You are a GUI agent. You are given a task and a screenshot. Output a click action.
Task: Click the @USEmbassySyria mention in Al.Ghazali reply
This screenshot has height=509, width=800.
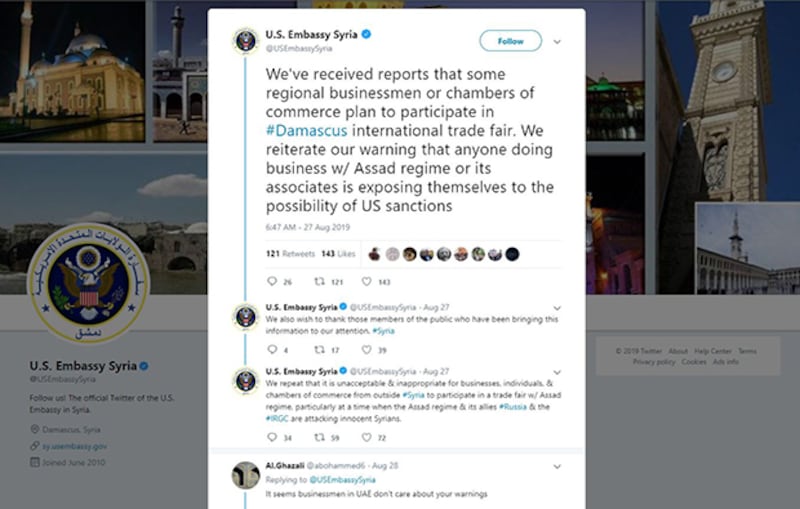pyautogui.click(x=342, y=480)
